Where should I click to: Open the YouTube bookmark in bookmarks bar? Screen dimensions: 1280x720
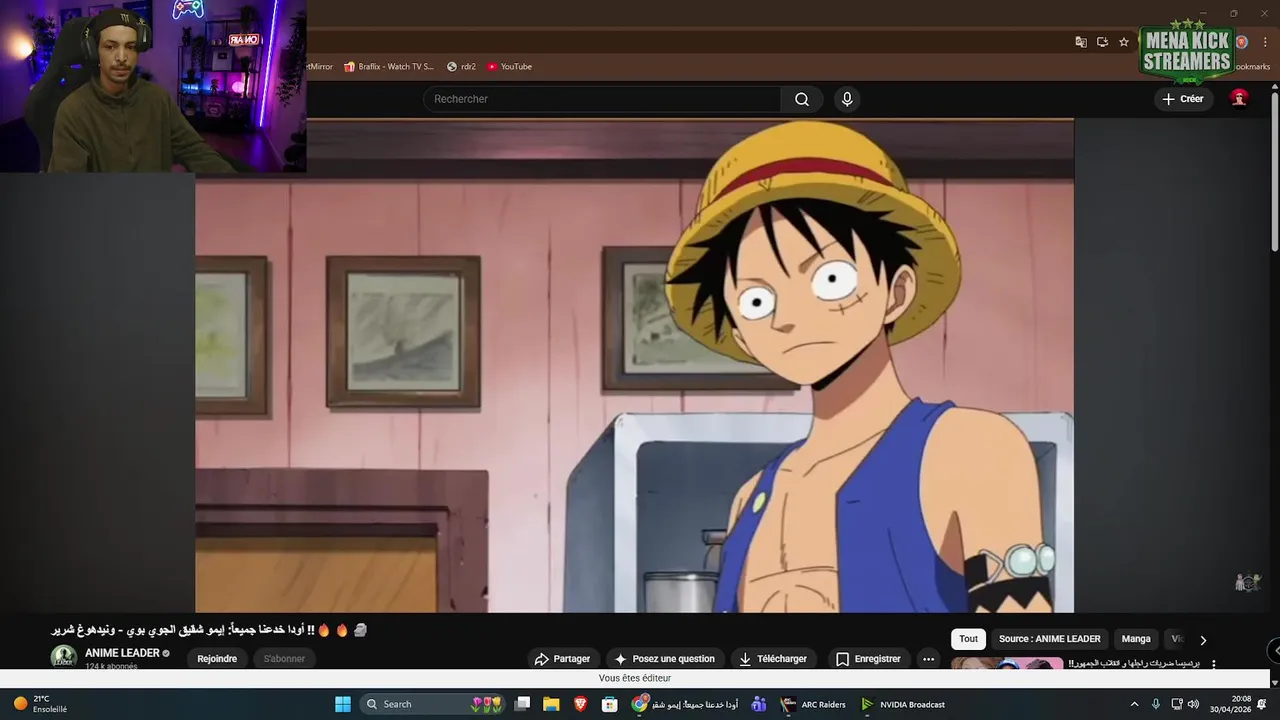[509, 66]
